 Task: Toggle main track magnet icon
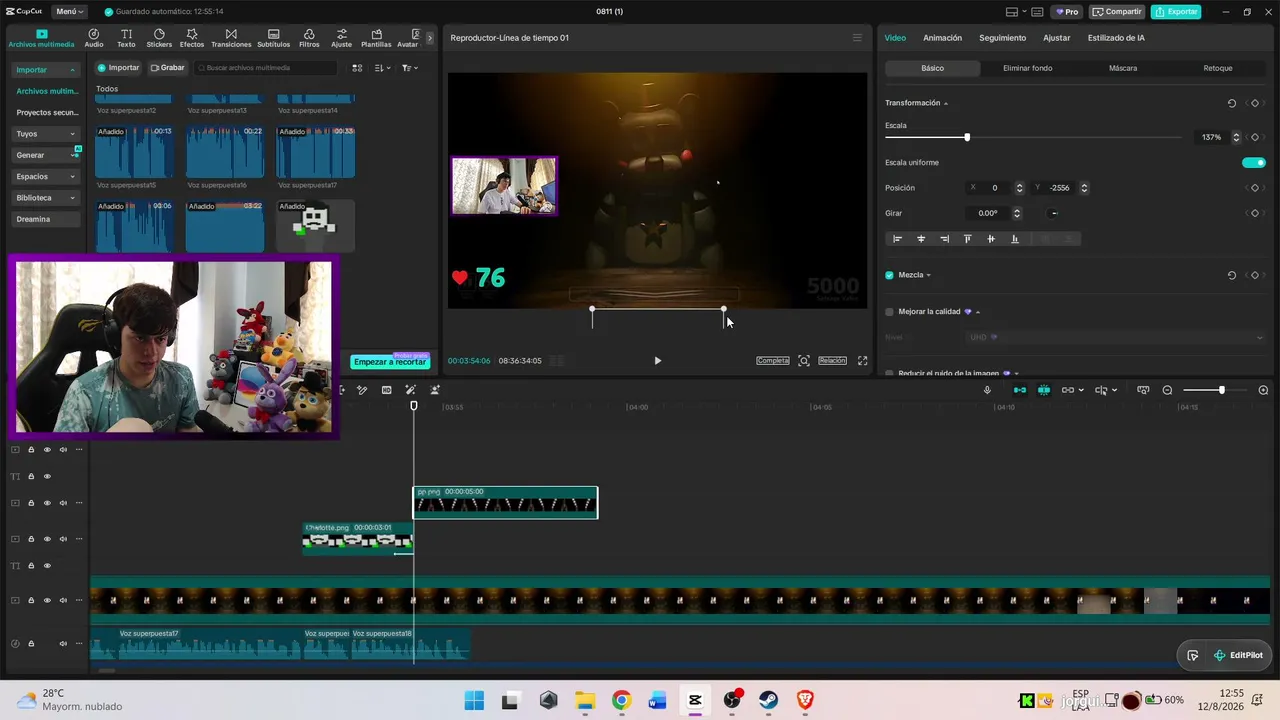tap(1019, 390)
